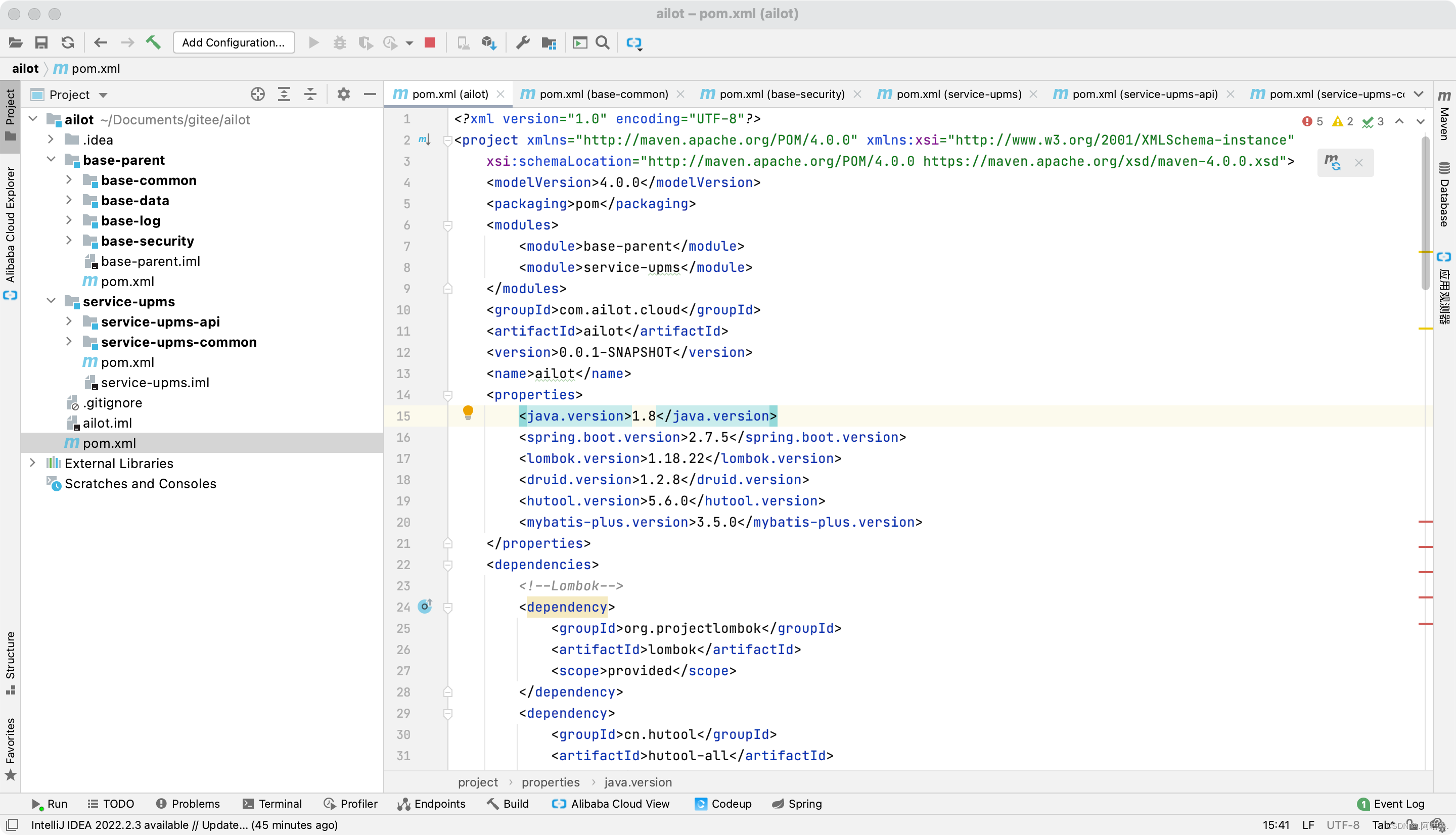Open Project panel gear options
The image size is (1456, 835).
[x=343, y=94]
